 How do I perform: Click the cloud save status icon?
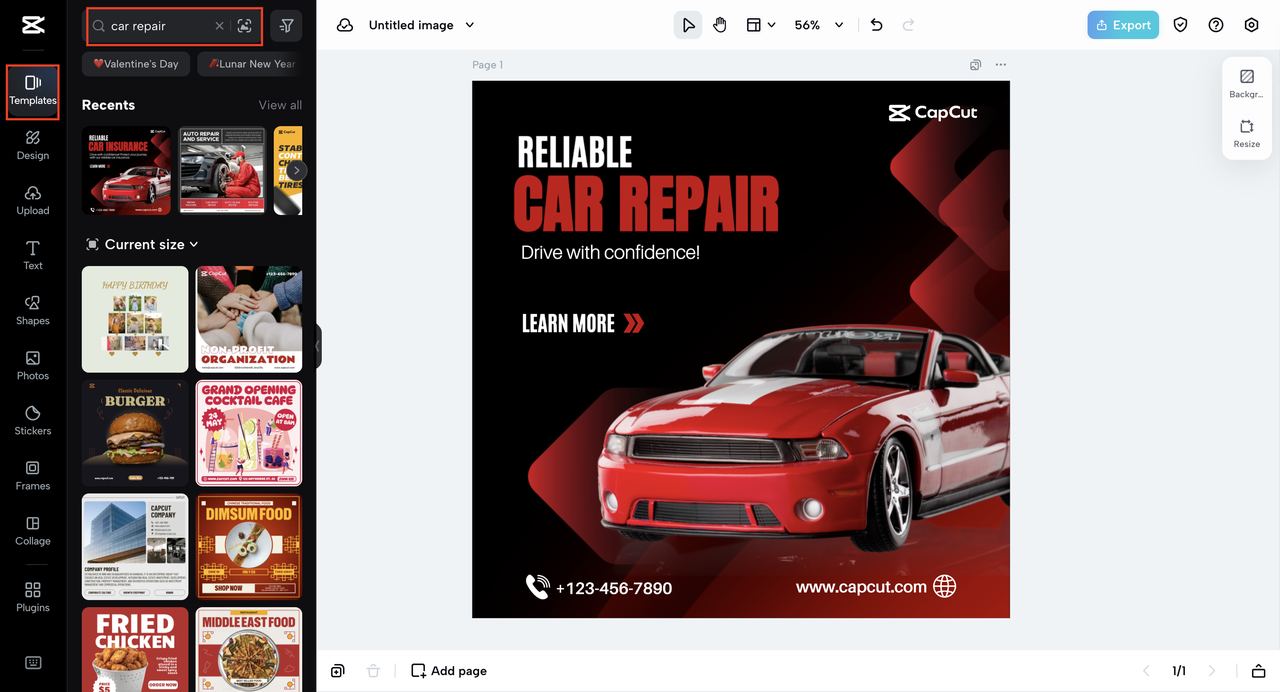(345, 25)
